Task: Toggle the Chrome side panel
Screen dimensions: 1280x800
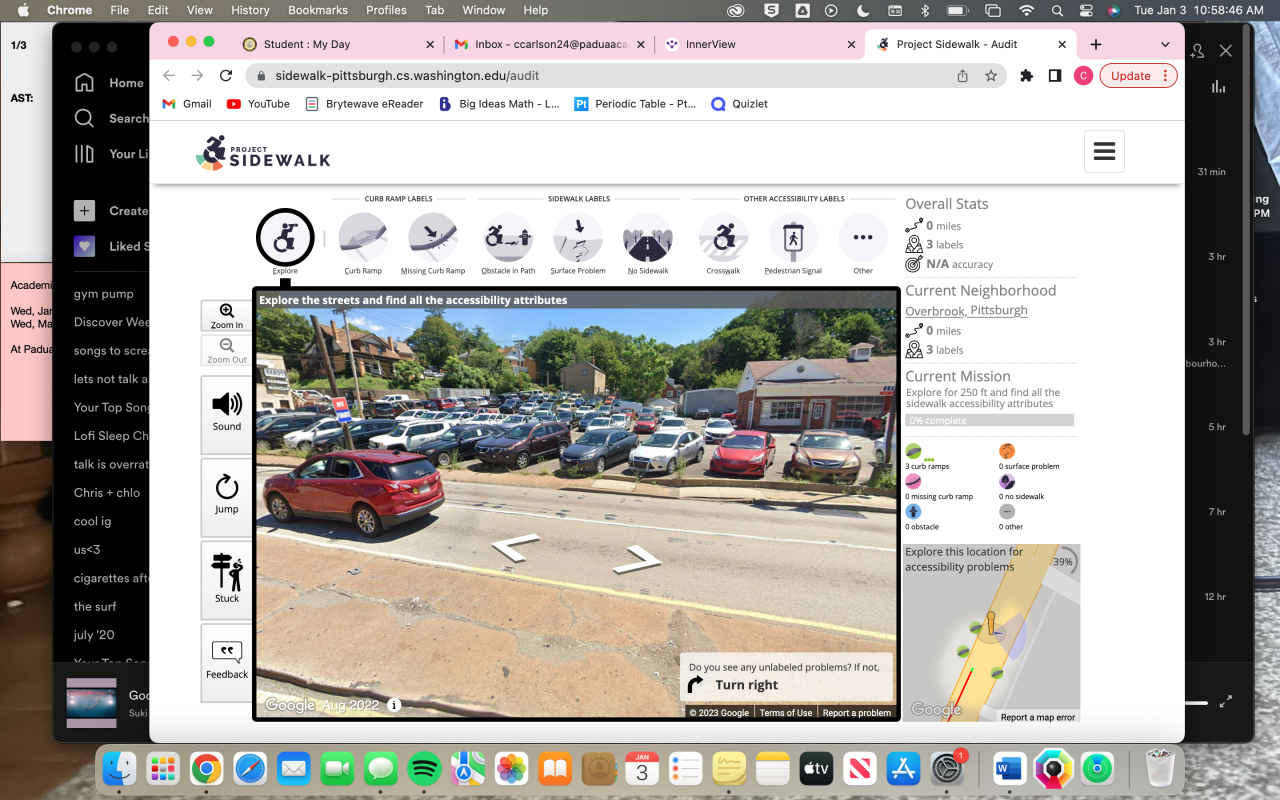Action: [1054, 76]
